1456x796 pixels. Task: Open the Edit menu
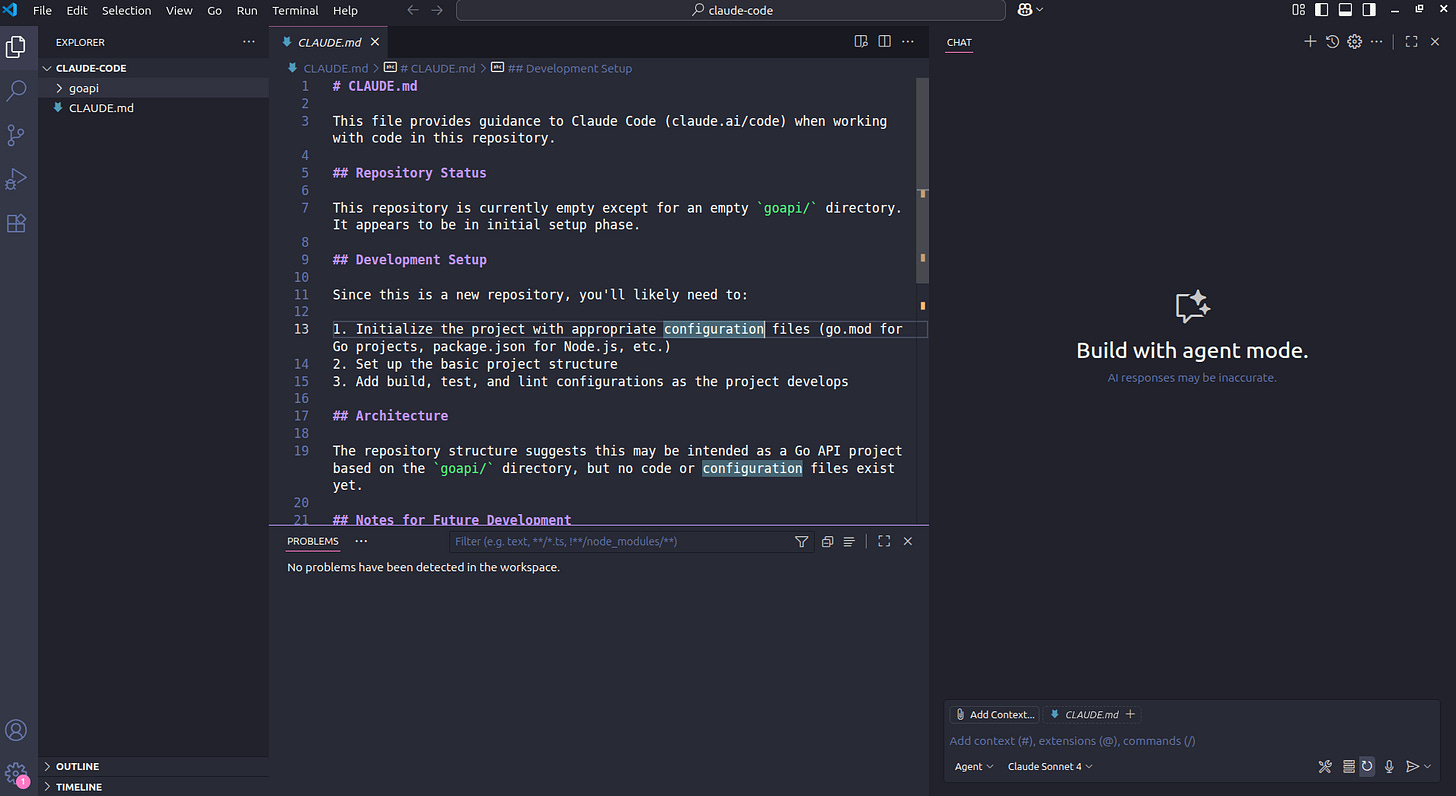[77, 10]
